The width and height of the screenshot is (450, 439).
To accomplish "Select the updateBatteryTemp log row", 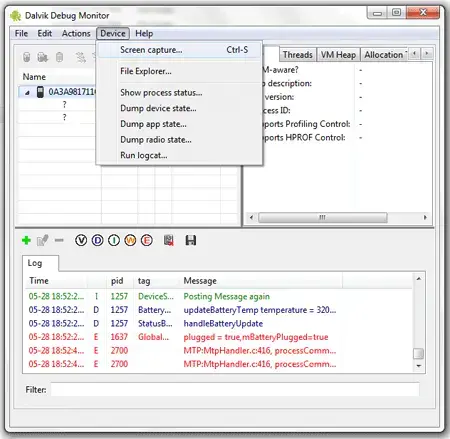I will (x=218, y=310).
